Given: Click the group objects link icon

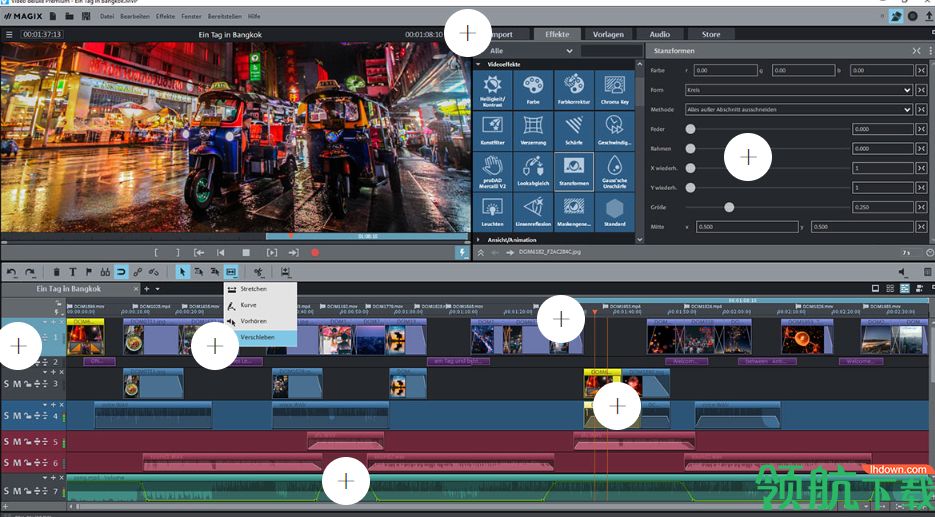Looking at the screenshot, I should click(138, 272).
